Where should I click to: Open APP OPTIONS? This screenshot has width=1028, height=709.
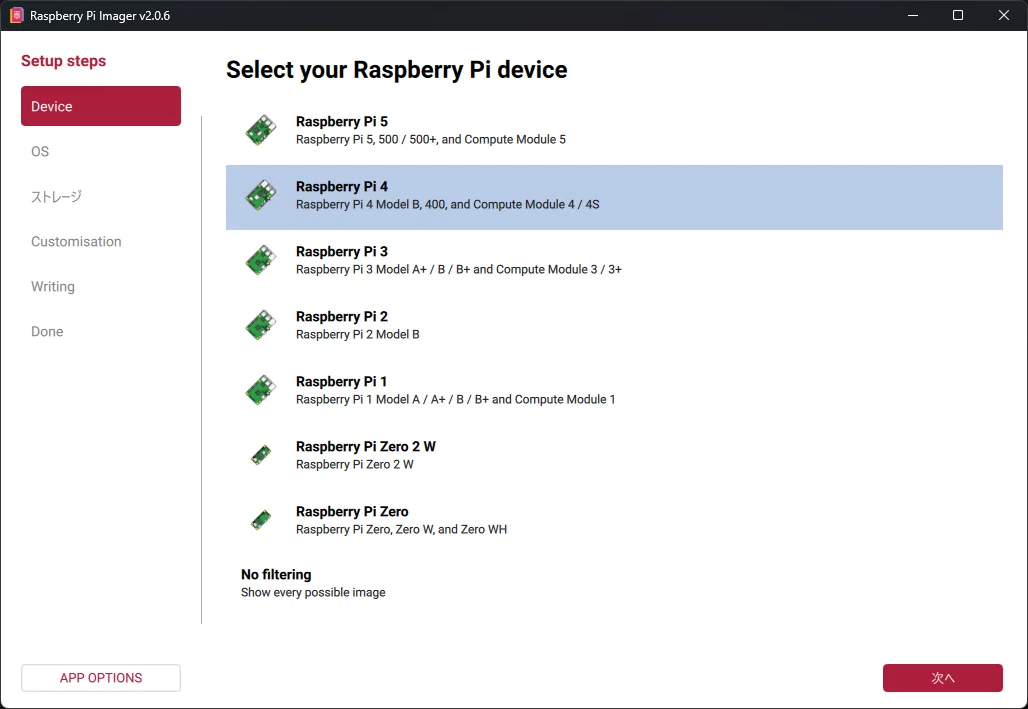point(101,678)
